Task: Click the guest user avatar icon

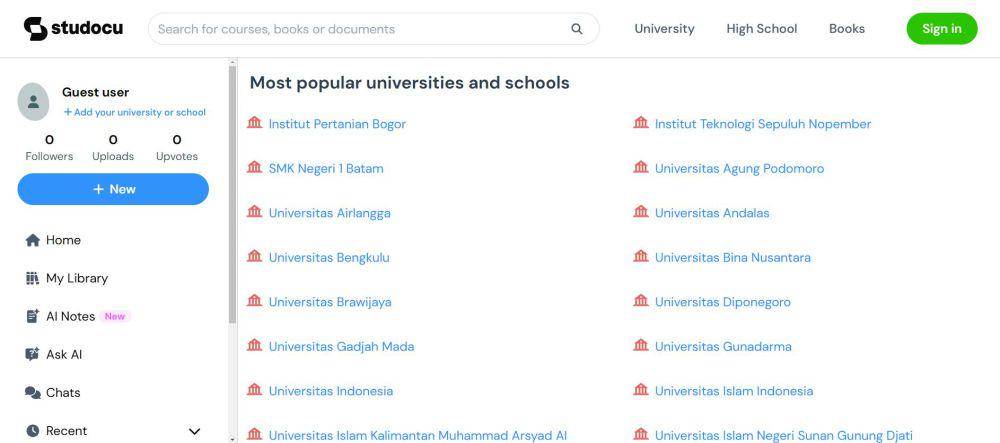Action: [33, 102]
